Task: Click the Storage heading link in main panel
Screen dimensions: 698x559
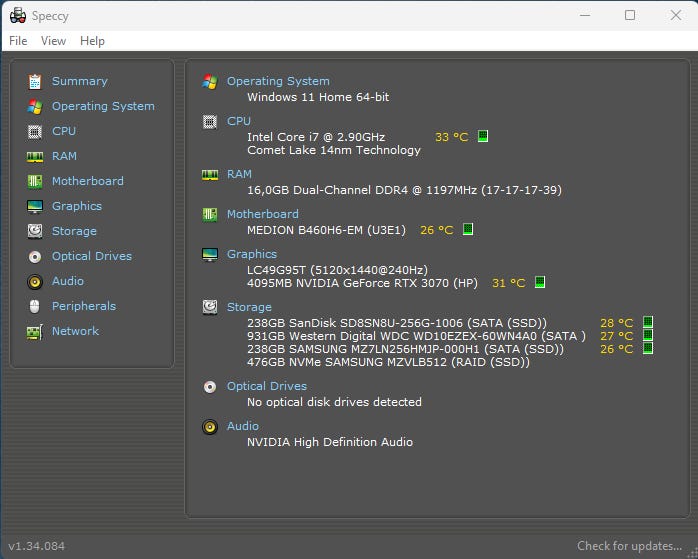Action: [249, 307]
